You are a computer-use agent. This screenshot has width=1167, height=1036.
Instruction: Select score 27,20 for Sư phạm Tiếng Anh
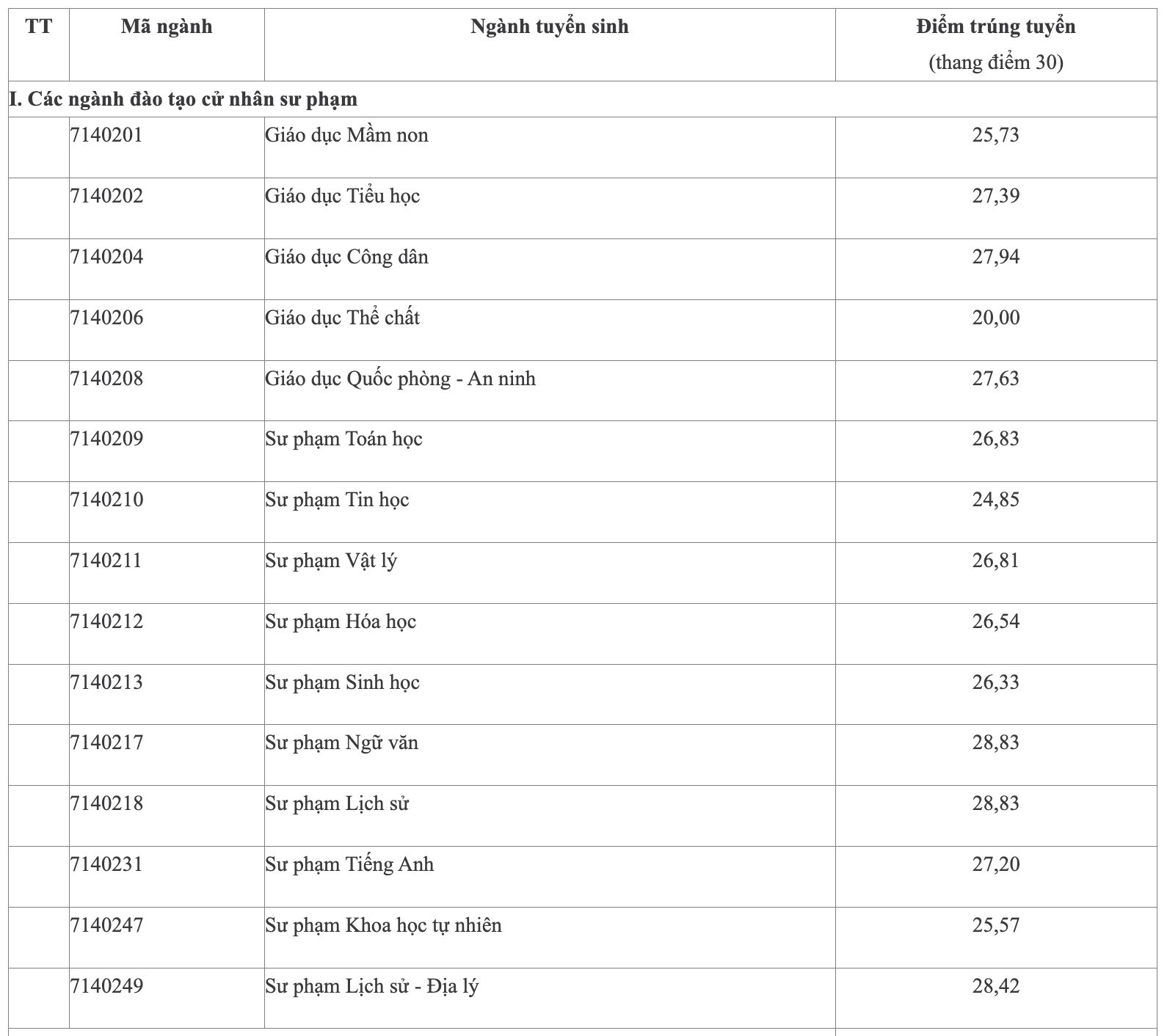tap(995, 865)
